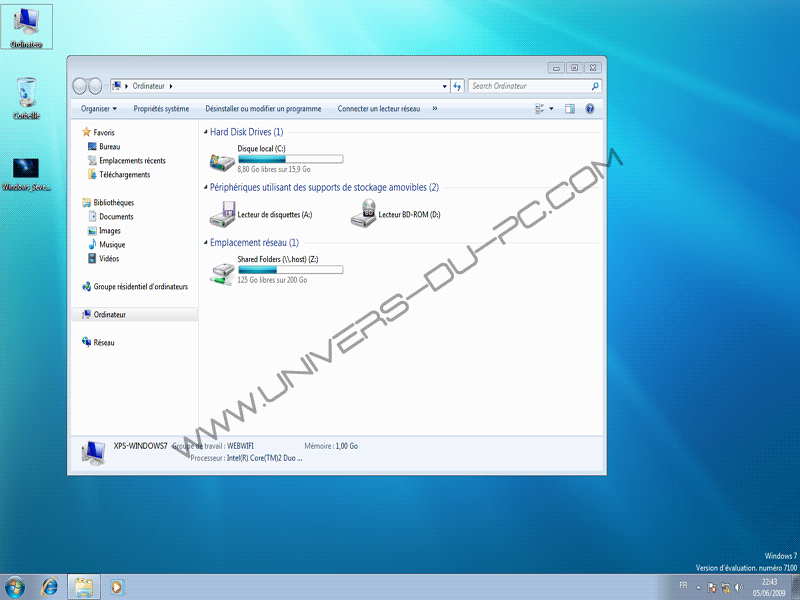Open the Organiser dropdown menu
The width and height of the screenshot is (800, 600).
pos(98,109)
